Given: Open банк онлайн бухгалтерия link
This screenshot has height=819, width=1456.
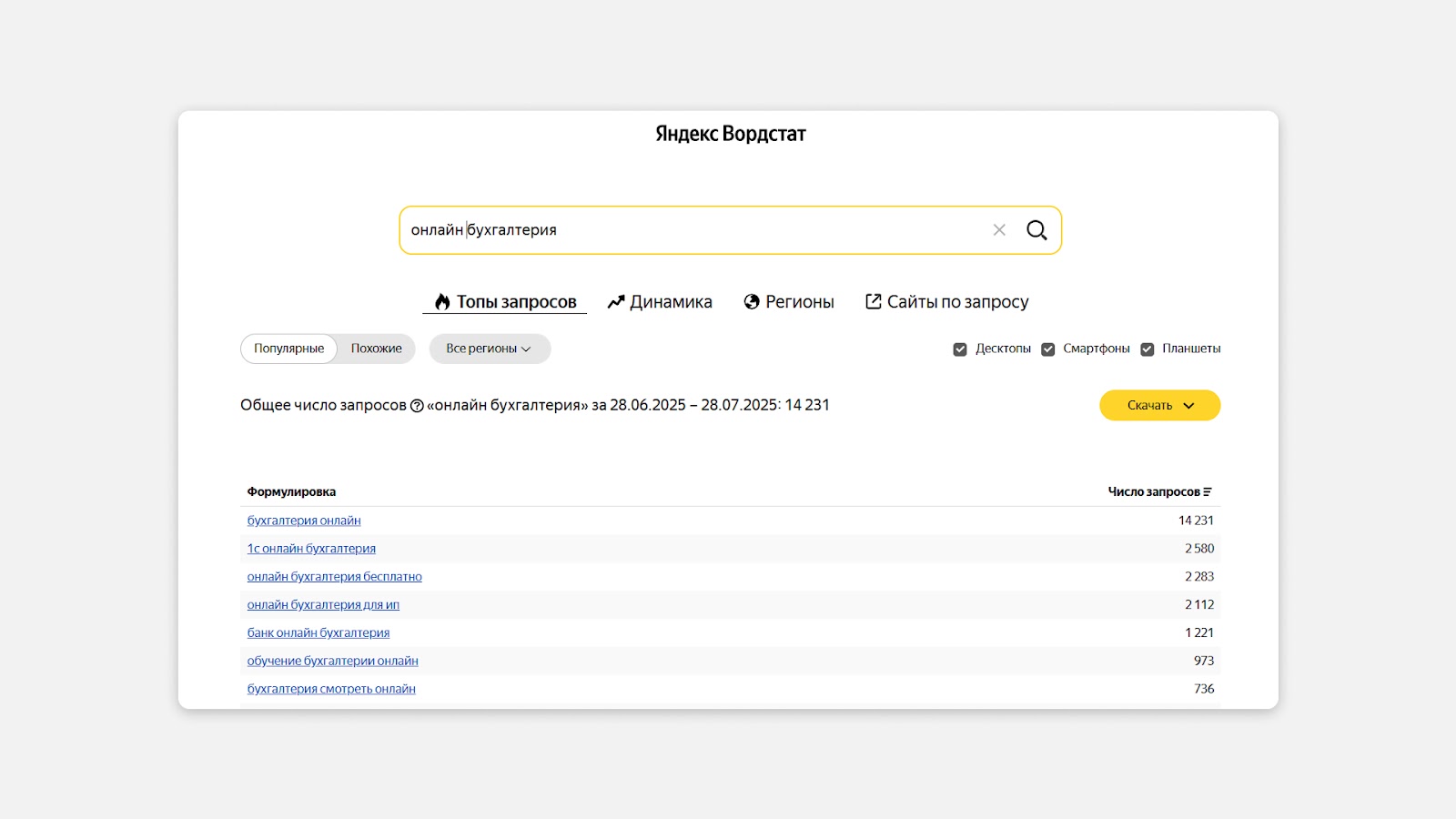Looking at the screenshot, I should [x=318, y=633].
